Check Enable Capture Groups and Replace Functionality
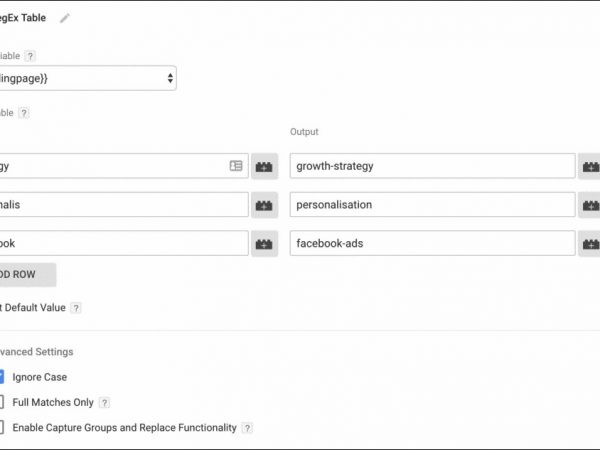The image size is (600, 450). pos(1,427)
